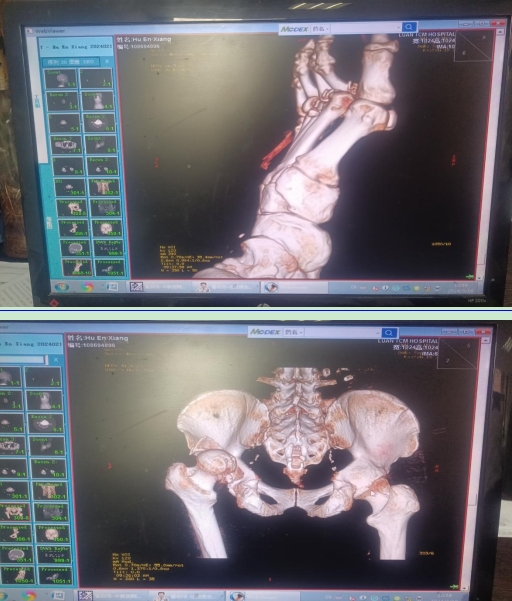Expand the search field arrow above the foot view
The image size is (512, 601).
(x=399, y=28)
